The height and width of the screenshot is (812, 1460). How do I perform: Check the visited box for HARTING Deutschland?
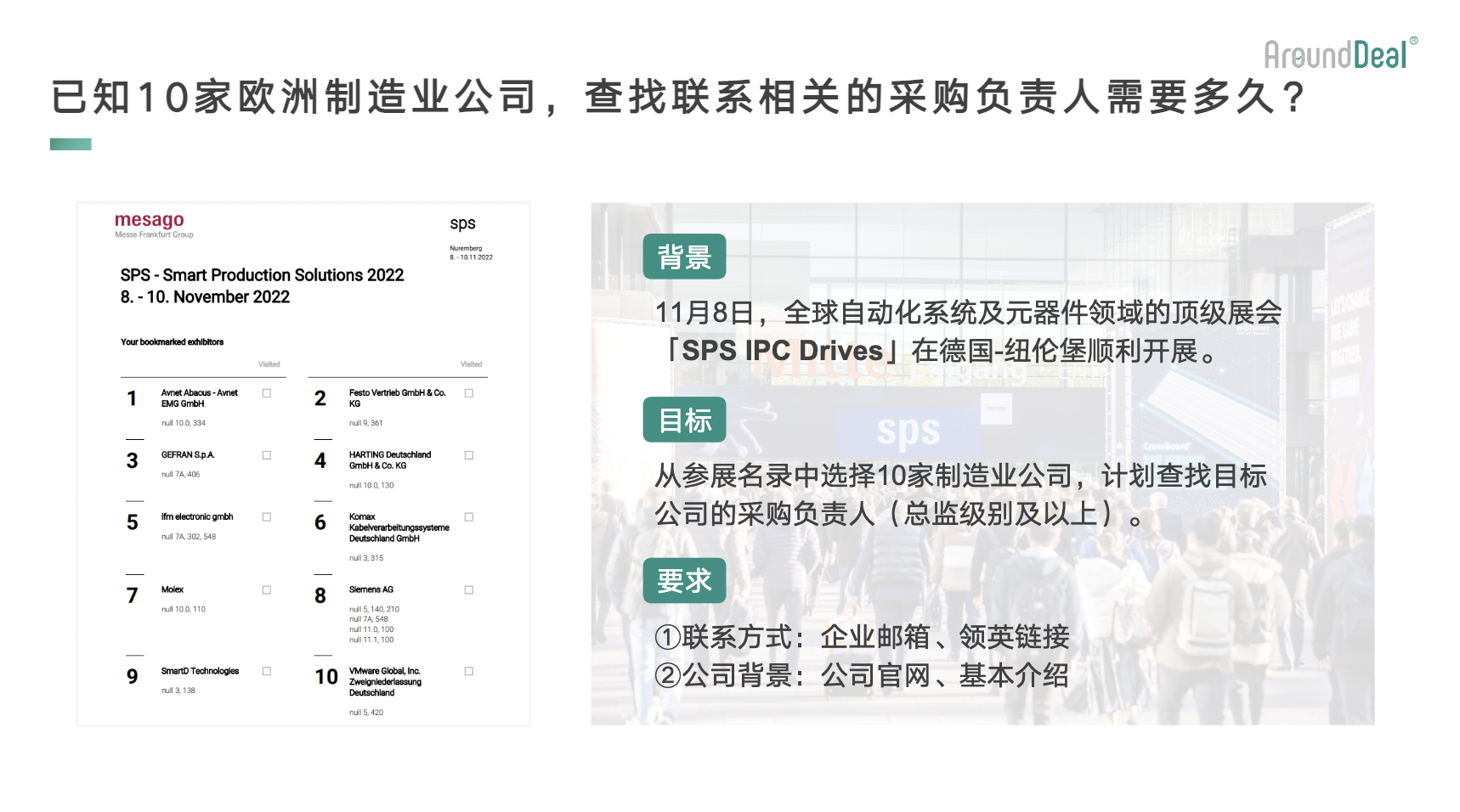click(x=469, y=455)
